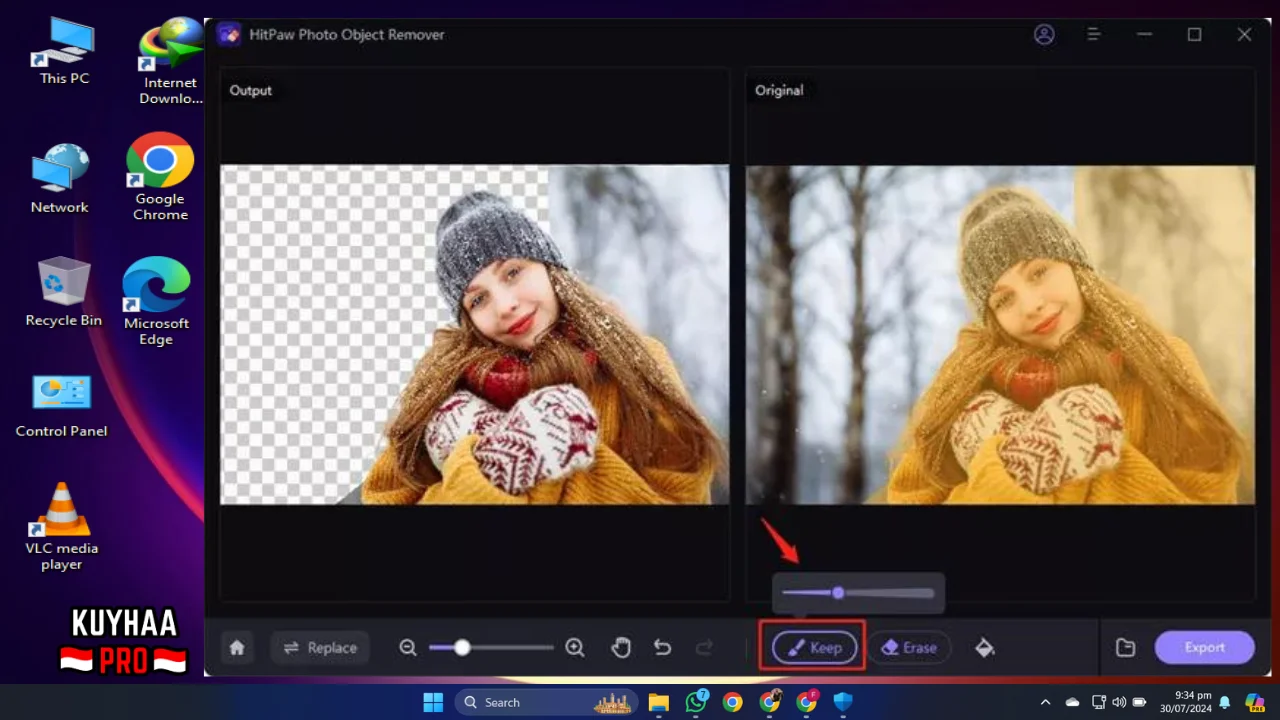Select the Keep brush tool

click(814, 647)
